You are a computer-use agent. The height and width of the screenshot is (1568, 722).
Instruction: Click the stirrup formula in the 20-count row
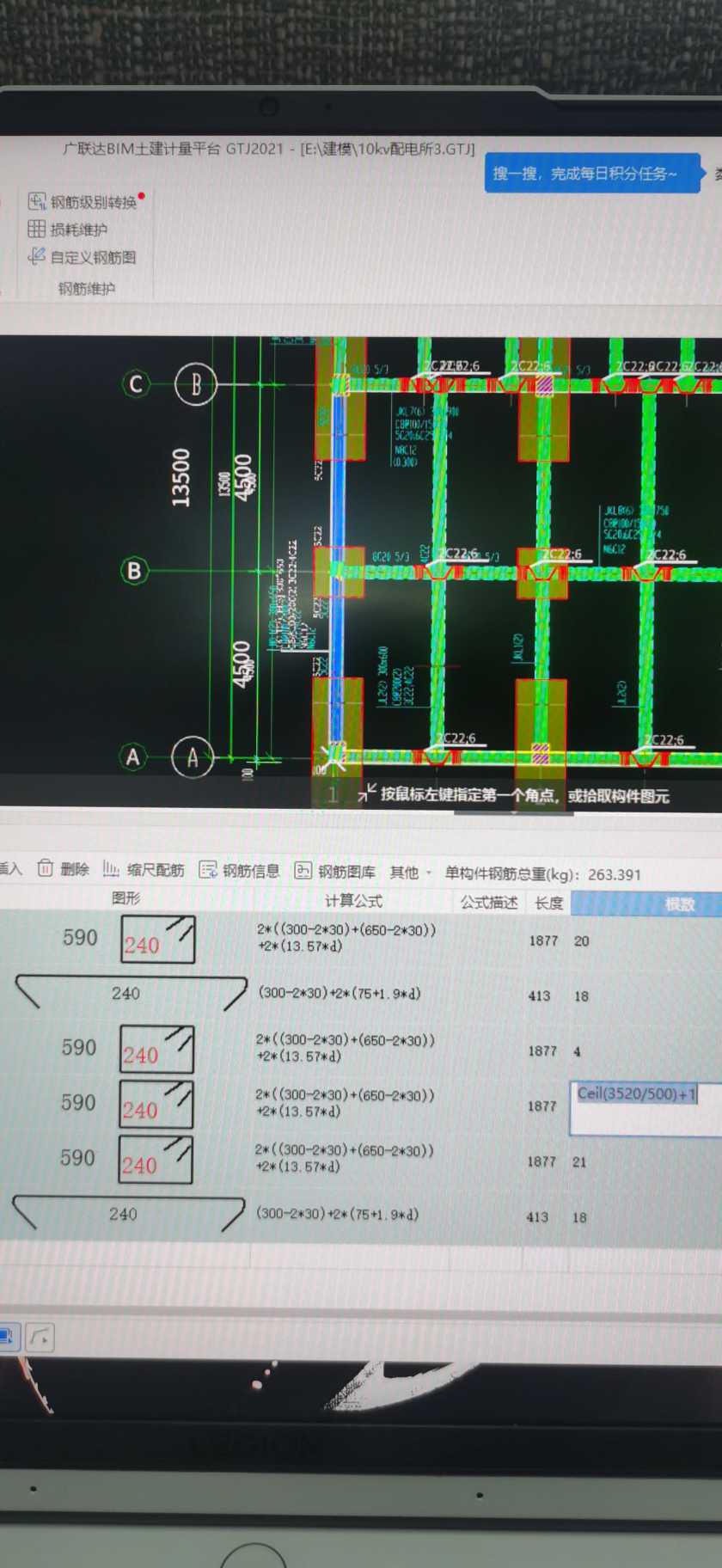(x=346, y=938)
